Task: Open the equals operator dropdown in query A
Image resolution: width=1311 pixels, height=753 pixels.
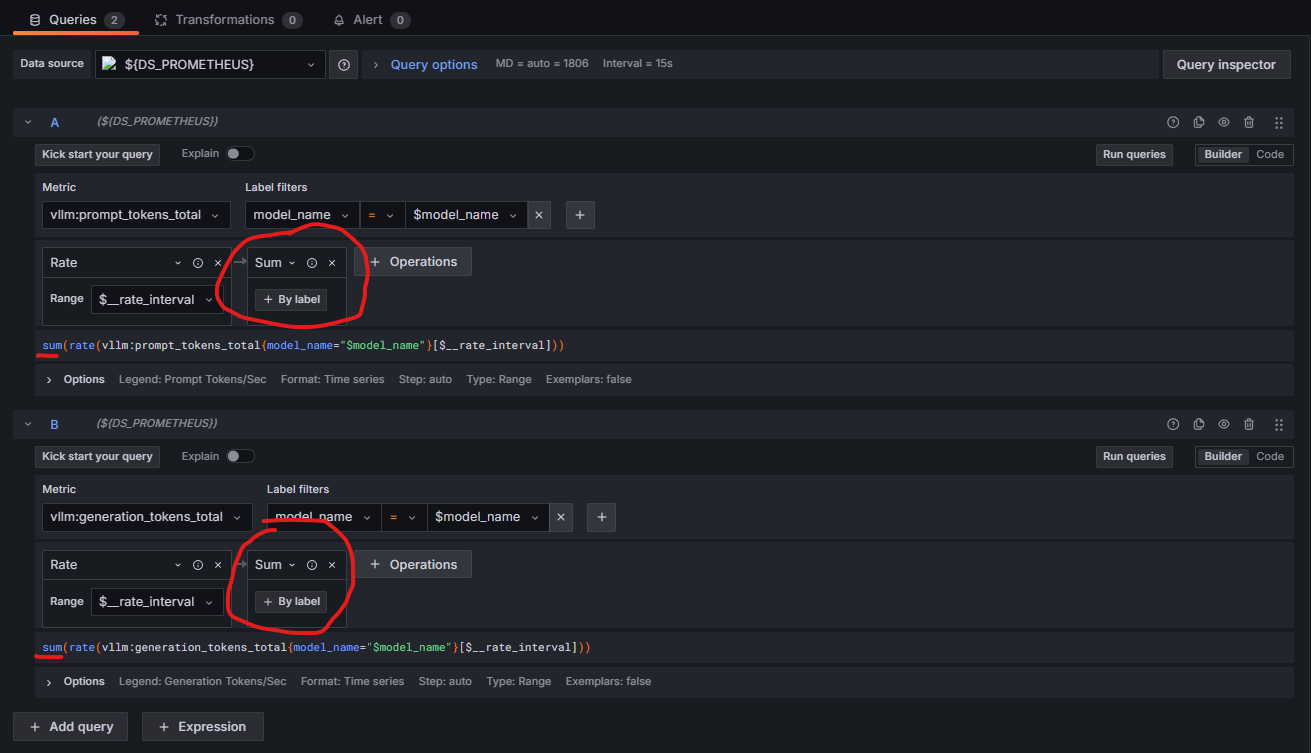Action: pyautogui.click(x=382, y=215)
